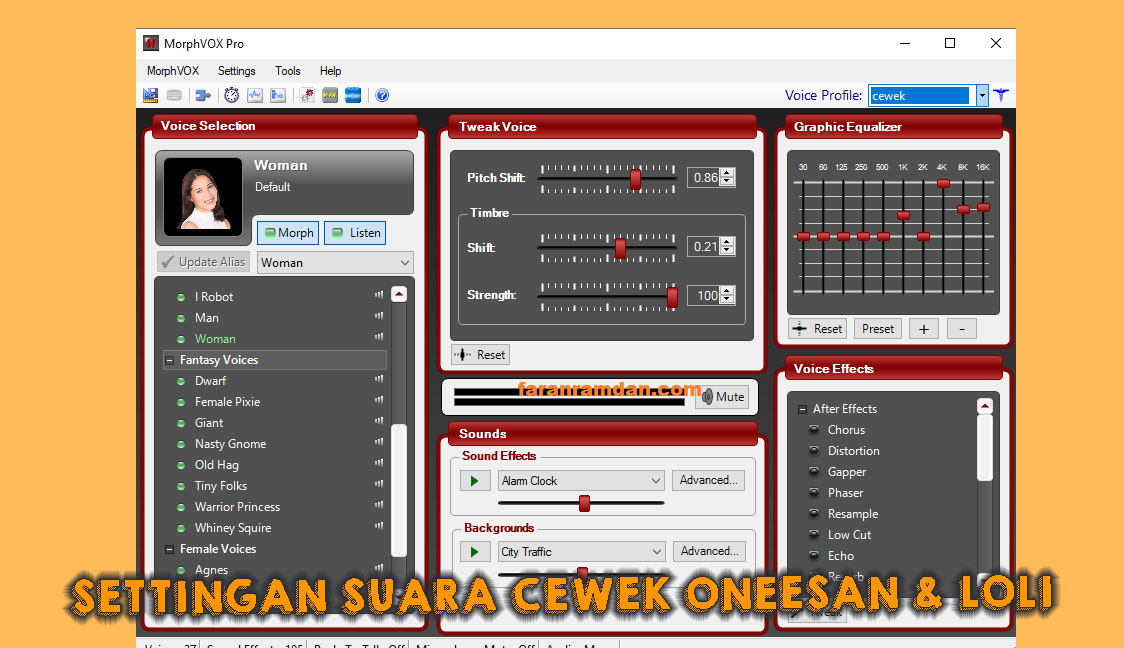Click the Strength value field showing 100
1124x648 pixels.
coord(705,295)
